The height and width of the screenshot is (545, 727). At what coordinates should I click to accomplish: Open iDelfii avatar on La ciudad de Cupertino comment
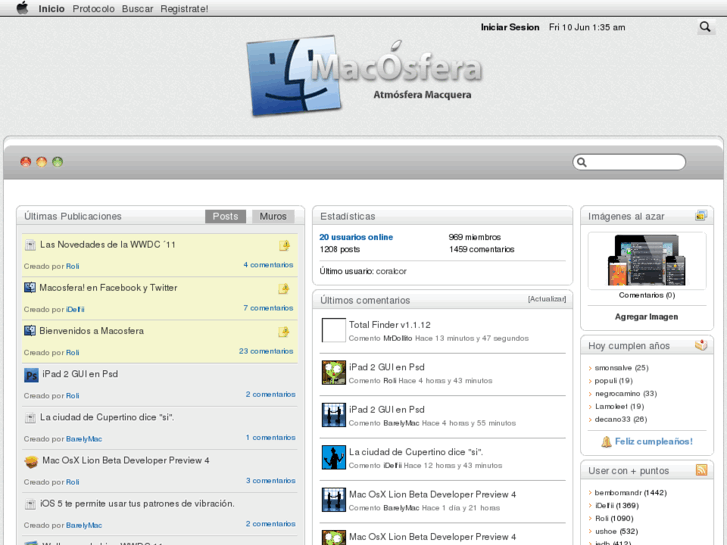click(334, 457)
